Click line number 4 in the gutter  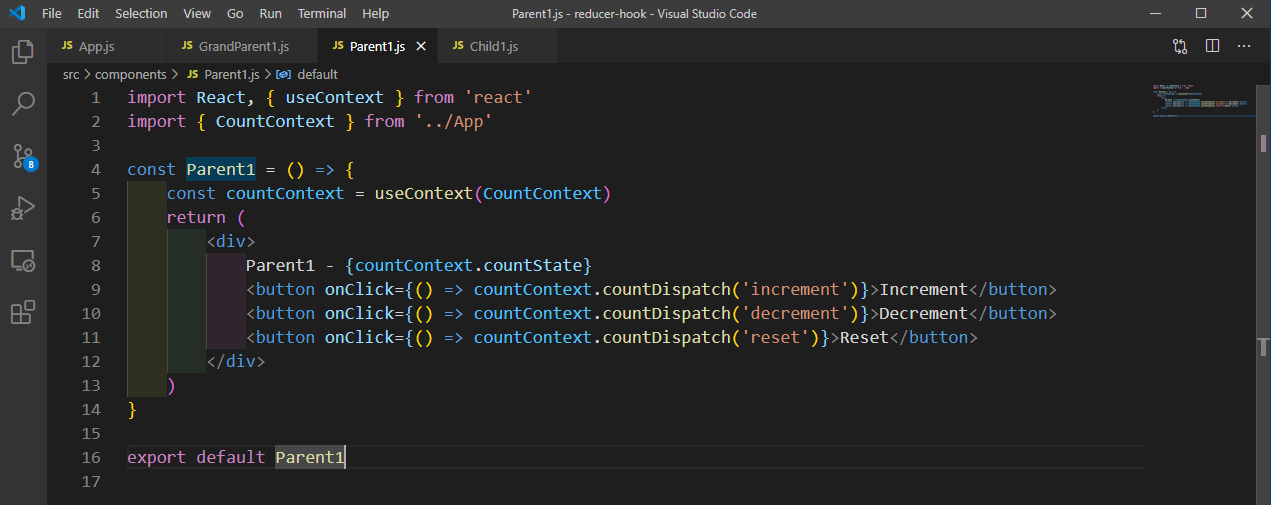point(95,169)
